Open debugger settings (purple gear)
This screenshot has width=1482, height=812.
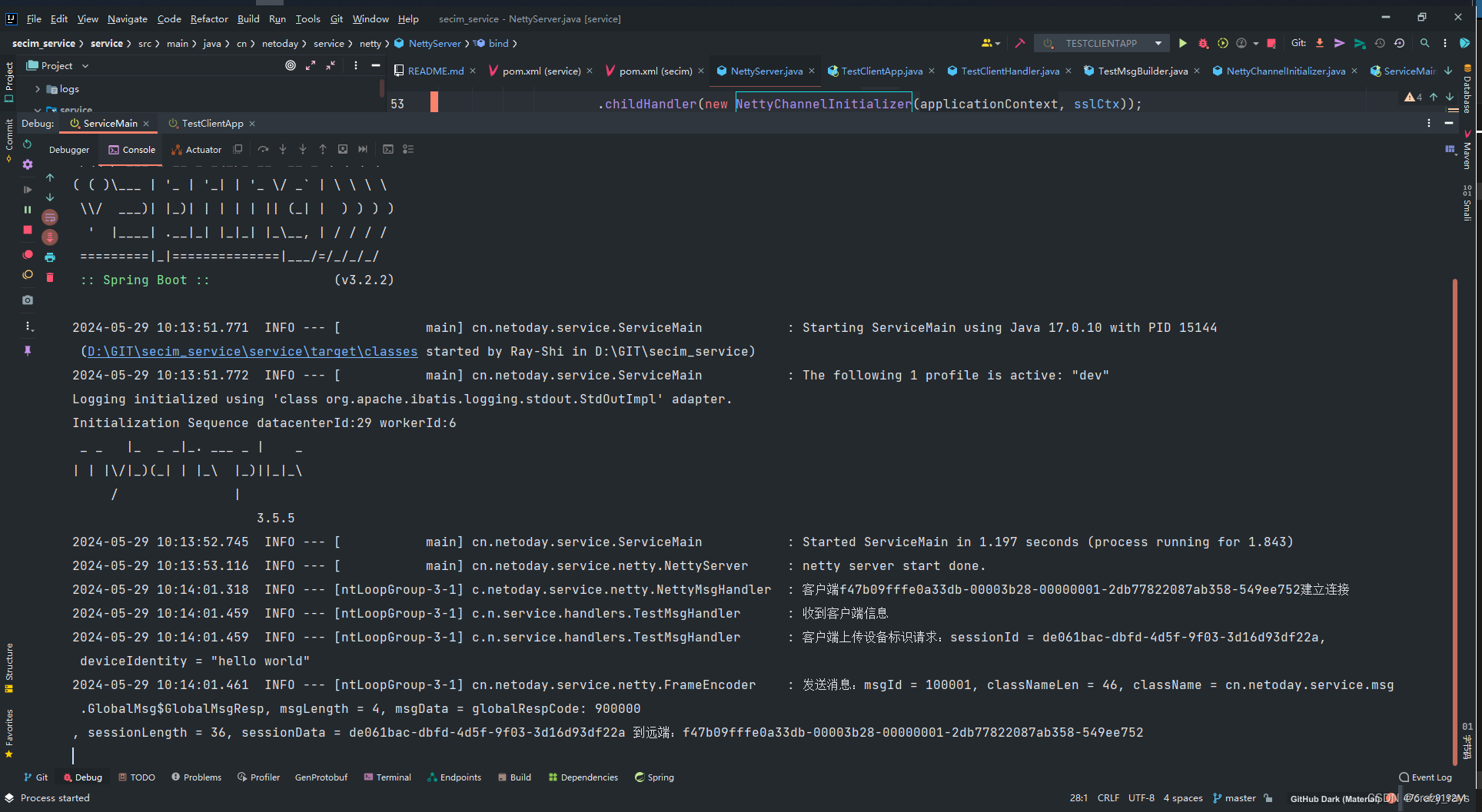pyautogui.click(x=28, y=164)
